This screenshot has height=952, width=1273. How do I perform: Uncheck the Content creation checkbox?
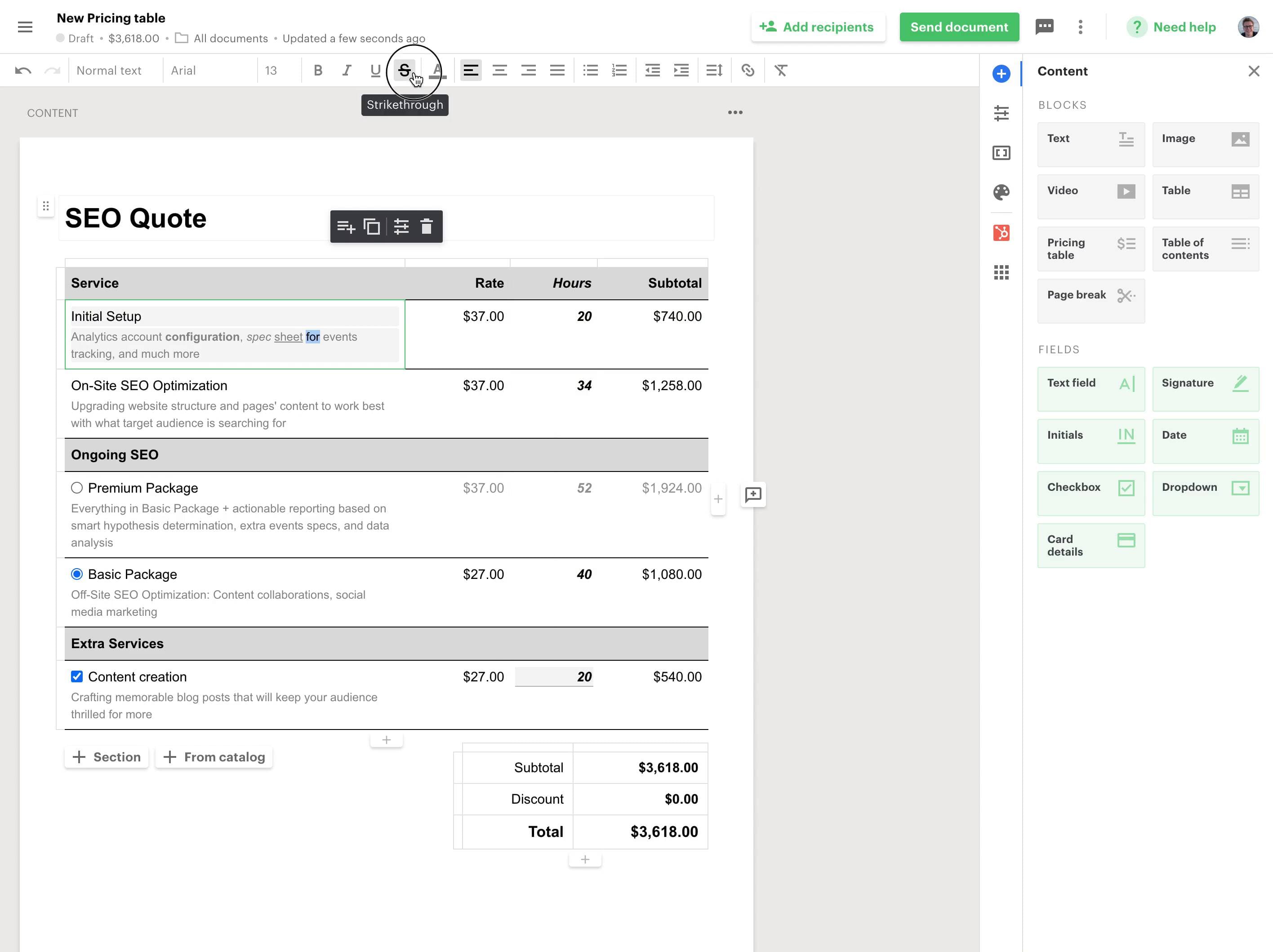76,677
